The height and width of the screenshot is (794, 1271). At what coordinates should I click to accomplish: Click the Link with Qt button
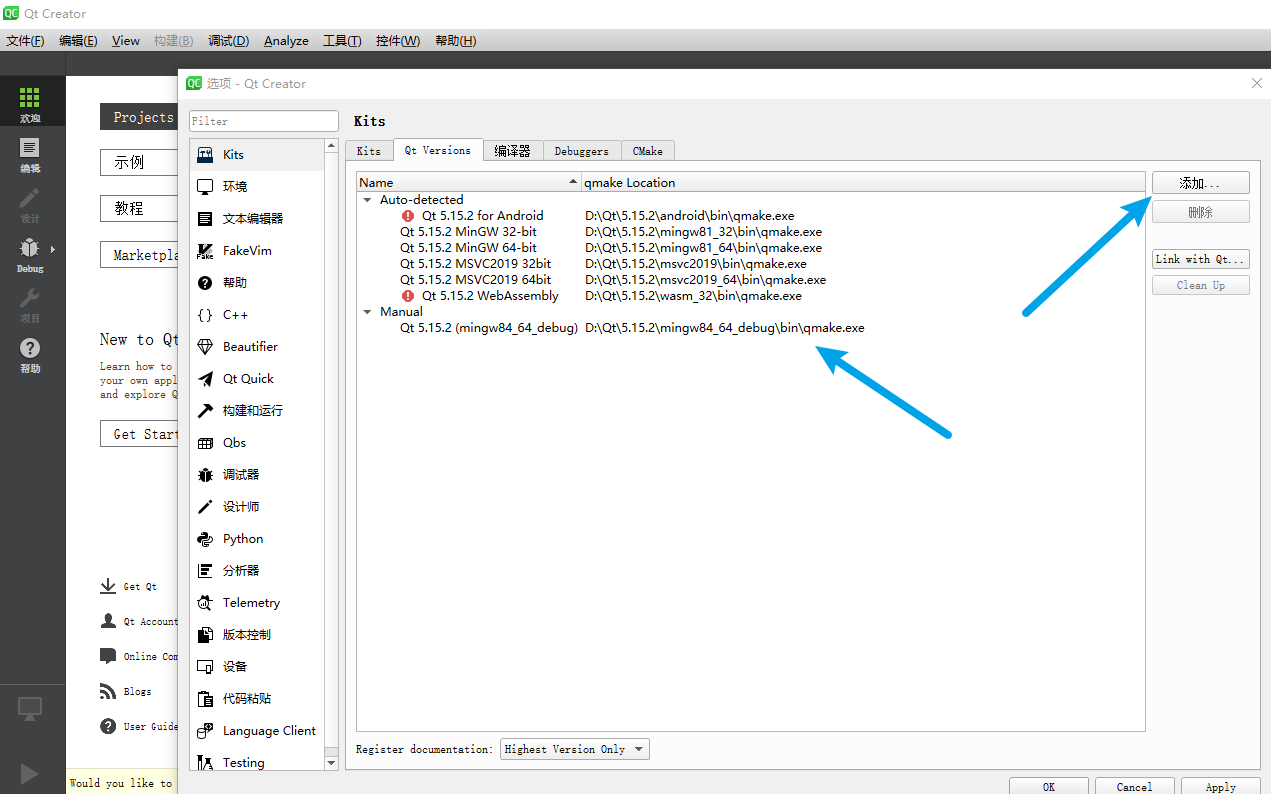1200,258
